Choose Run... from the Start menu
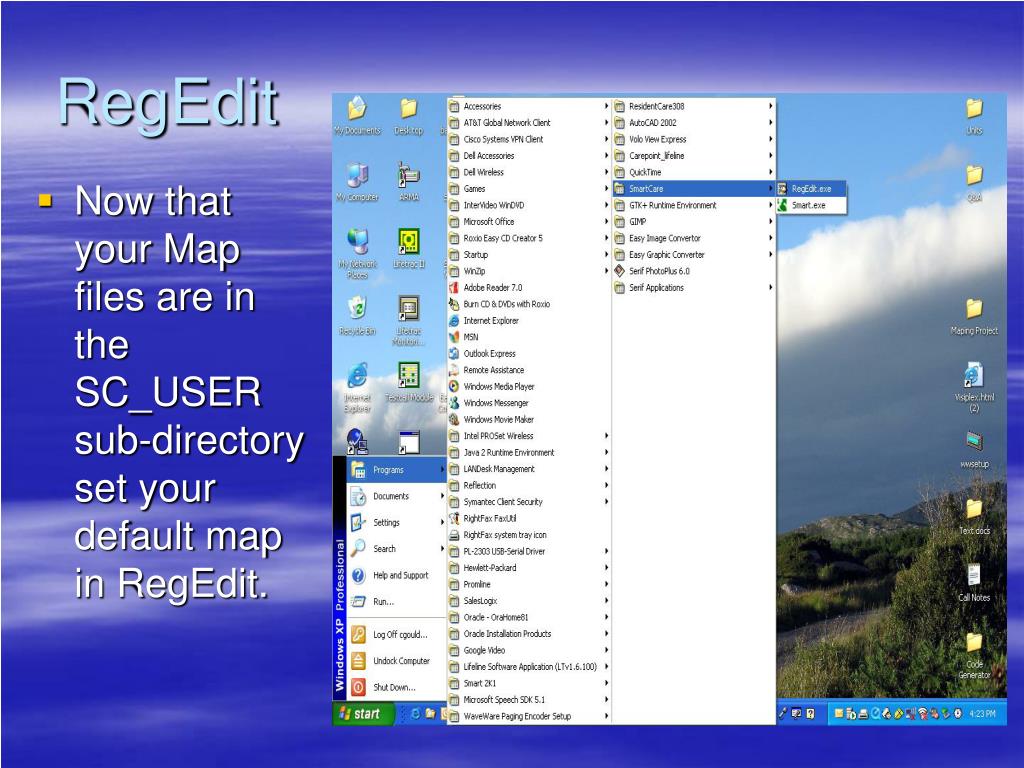The image size is (1024, 768). (396, 601)
